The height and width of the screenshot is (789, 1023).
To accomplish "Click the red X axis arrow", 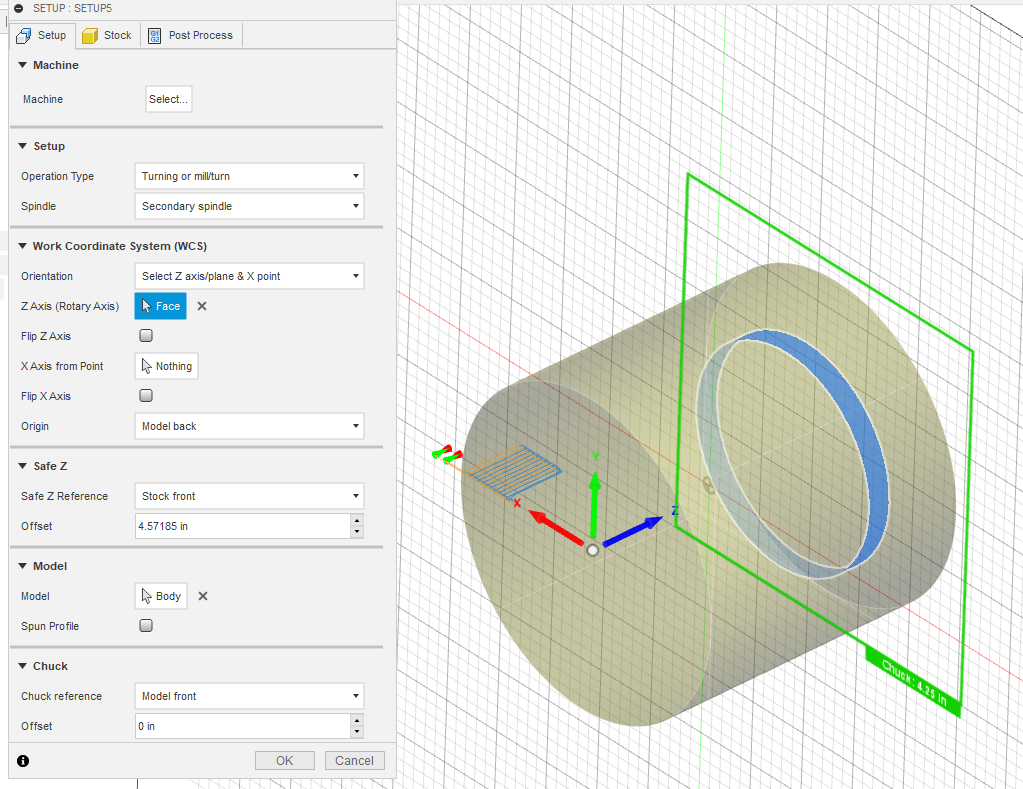I will [x=556, y=527].
